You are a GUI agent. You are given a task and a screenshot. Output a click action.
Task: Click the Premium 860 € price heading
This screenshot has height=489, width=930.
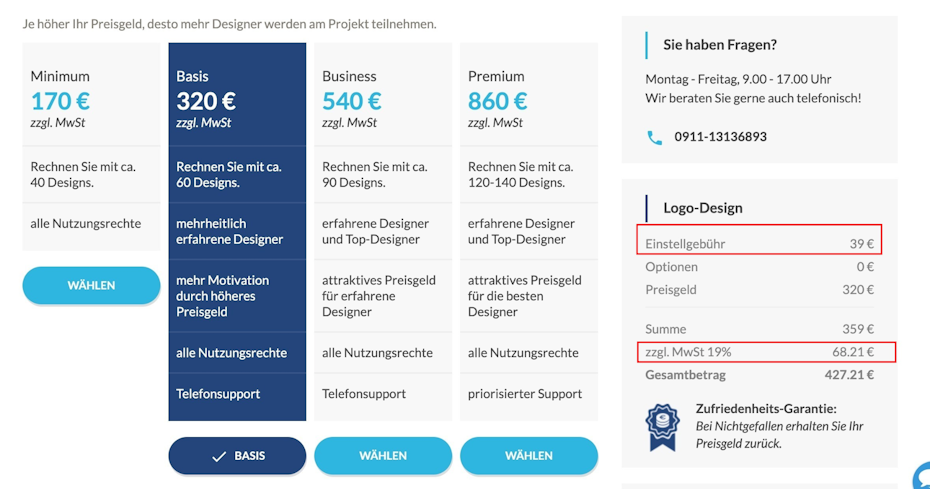[498, 101]
